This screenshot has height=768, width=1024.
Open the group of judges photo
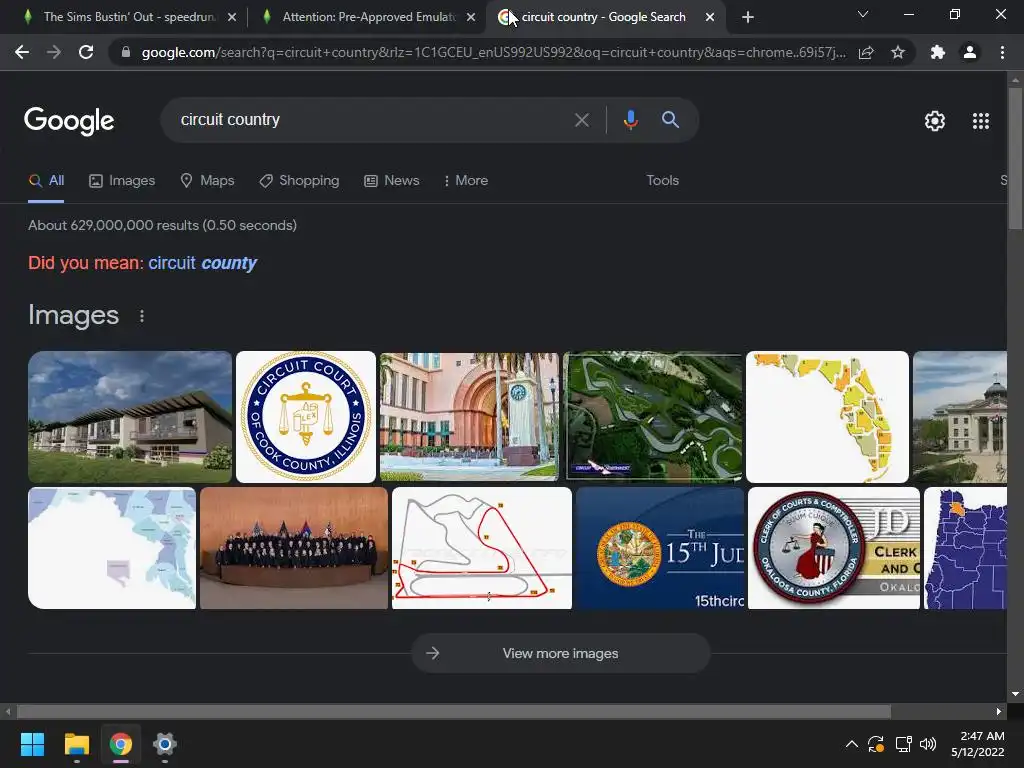click(x=294, y=548)
